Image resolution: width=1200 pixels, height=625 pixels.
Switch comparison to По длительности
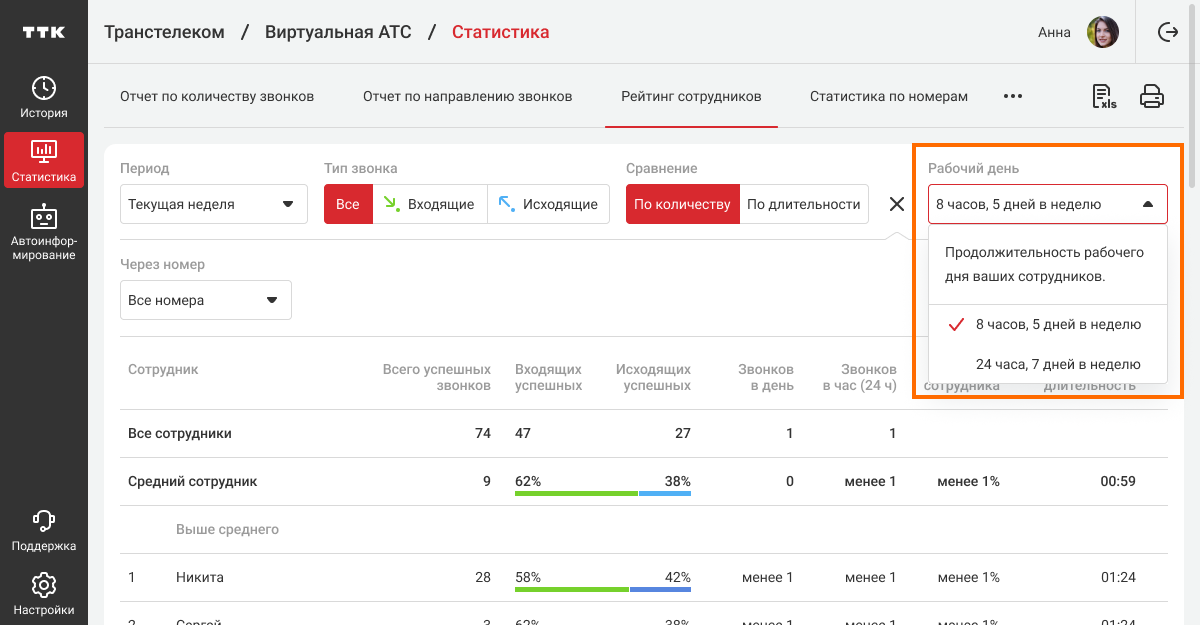[x=803, y=204]
